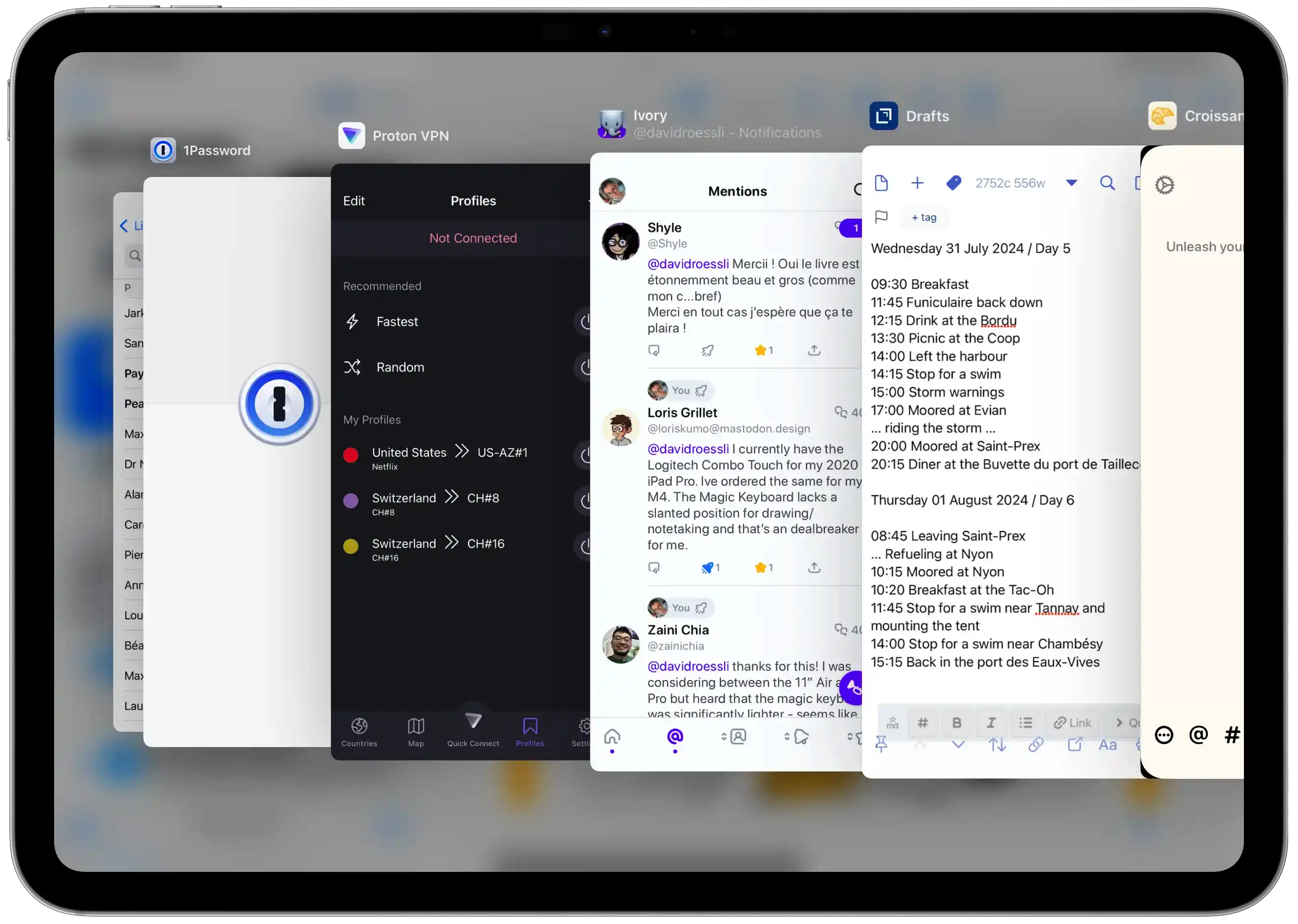Image resolution: width=1298 pixels, height=924 pixels.
Task: Click the share/export icon in Drafts
Action: 1074,744
